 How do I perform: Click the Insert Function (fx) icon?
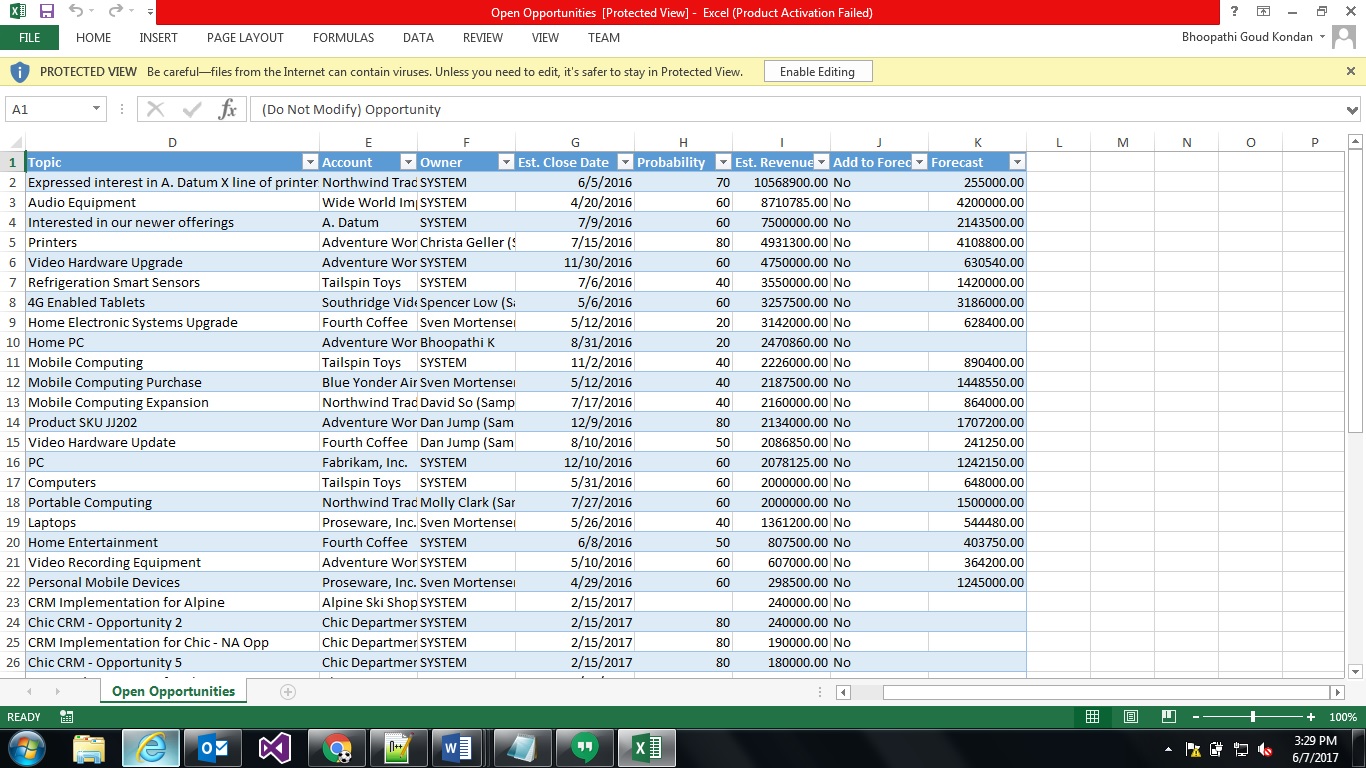(x=227, y=109)
